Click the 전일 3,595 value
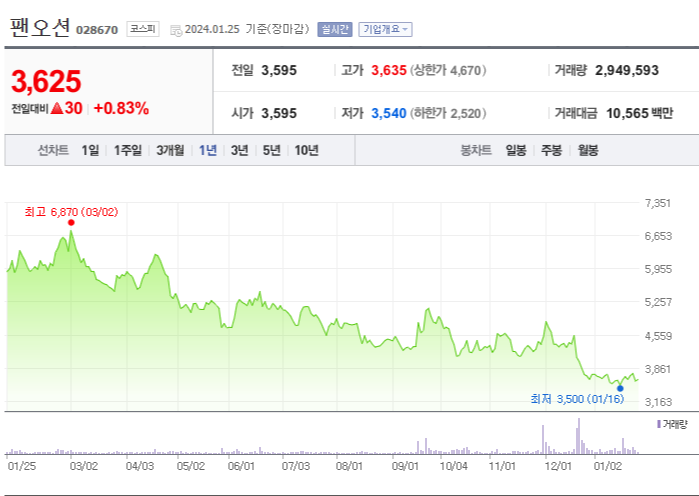The height and width of the screenshot is (496, 699). point(279,70)
